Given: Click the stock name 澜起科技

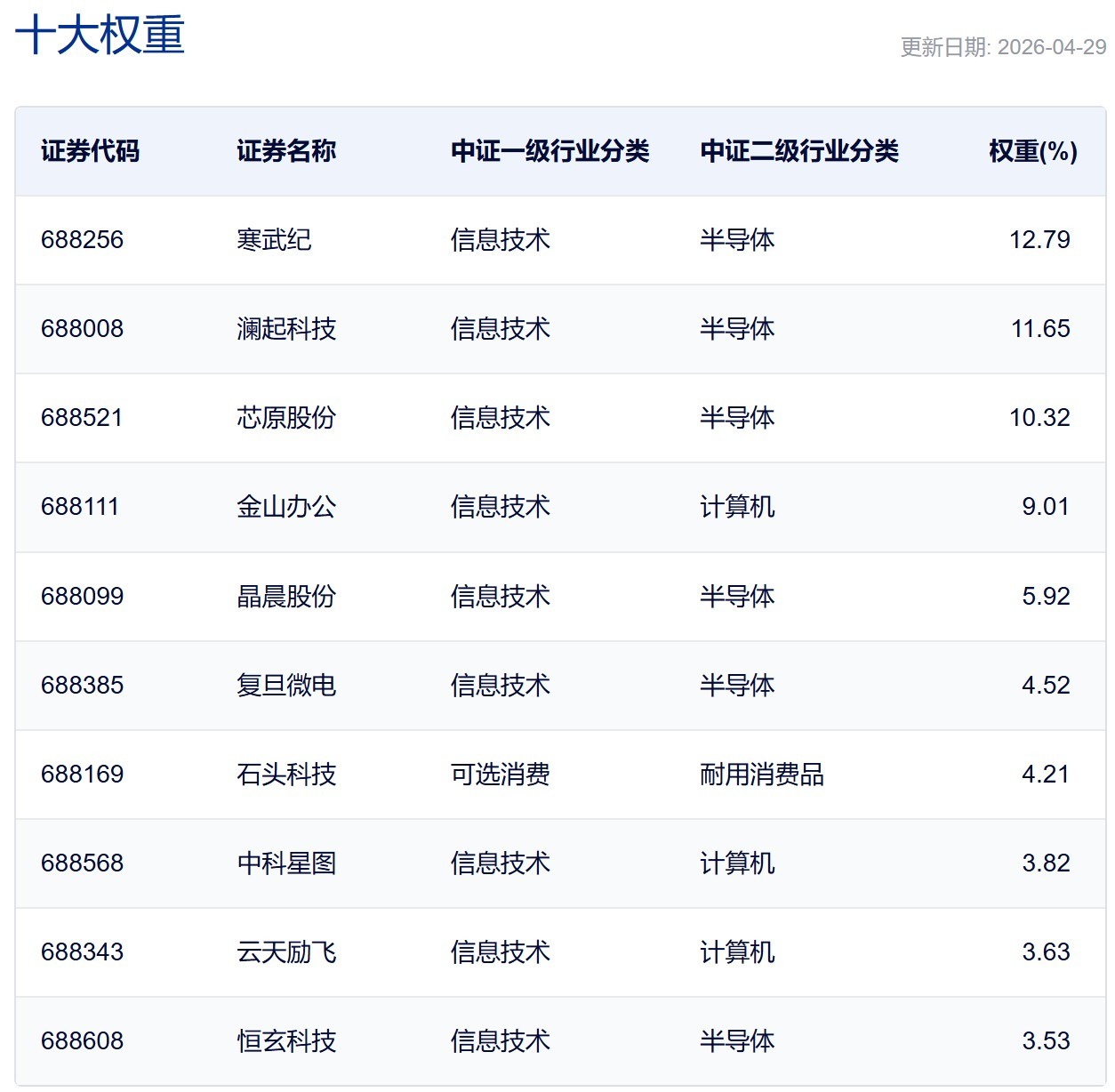Looking at the screenshot, I should click(286, 329).
